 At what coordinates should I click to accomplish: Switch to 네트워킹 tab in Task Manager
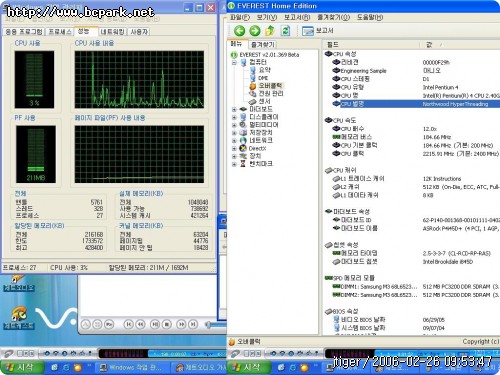112,32
